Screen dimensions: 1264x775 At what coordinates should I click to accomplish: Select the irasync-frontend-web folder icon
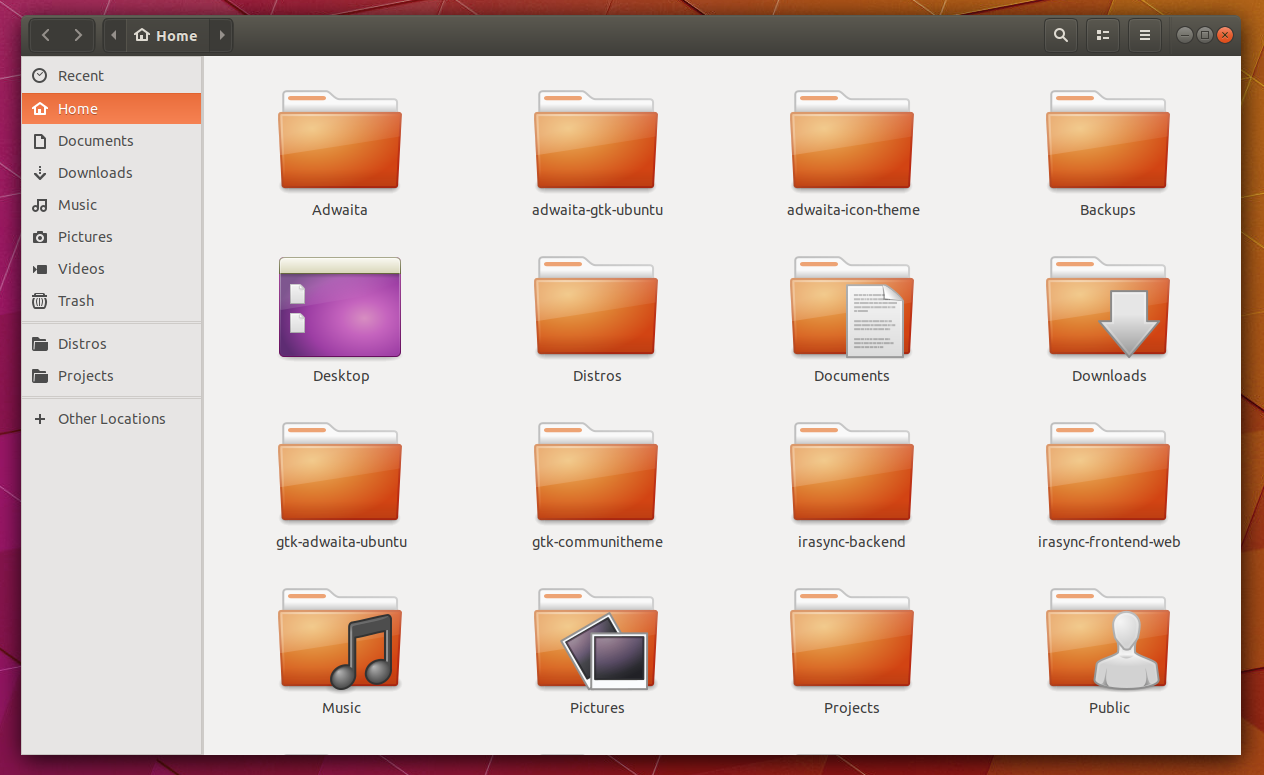click(1108, 472)
